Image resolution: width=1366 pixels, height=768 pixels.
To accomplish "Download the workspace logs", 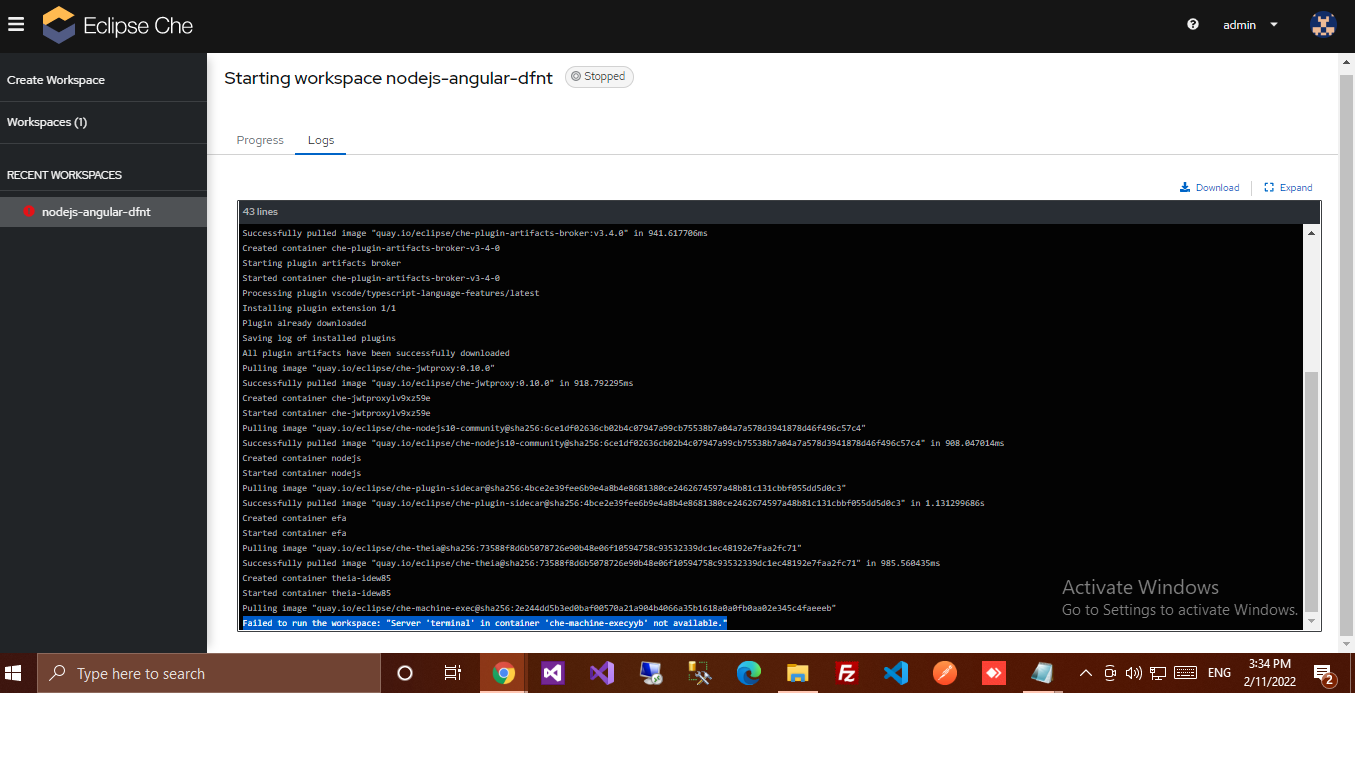I will 1210,187.
